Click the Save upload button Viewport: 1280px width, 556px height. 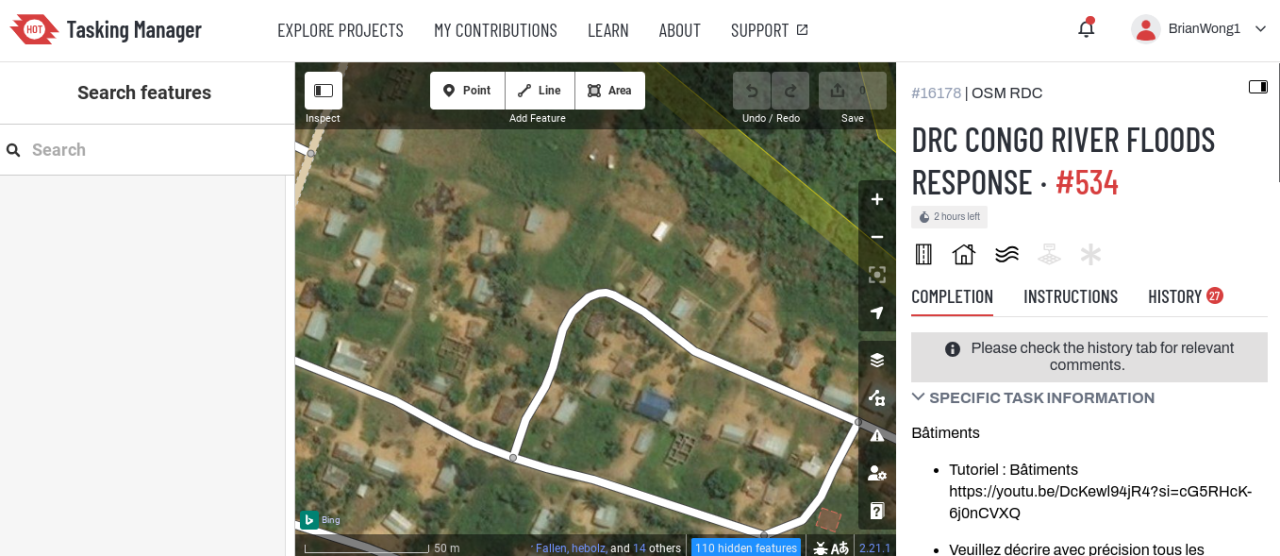[852, 90]
